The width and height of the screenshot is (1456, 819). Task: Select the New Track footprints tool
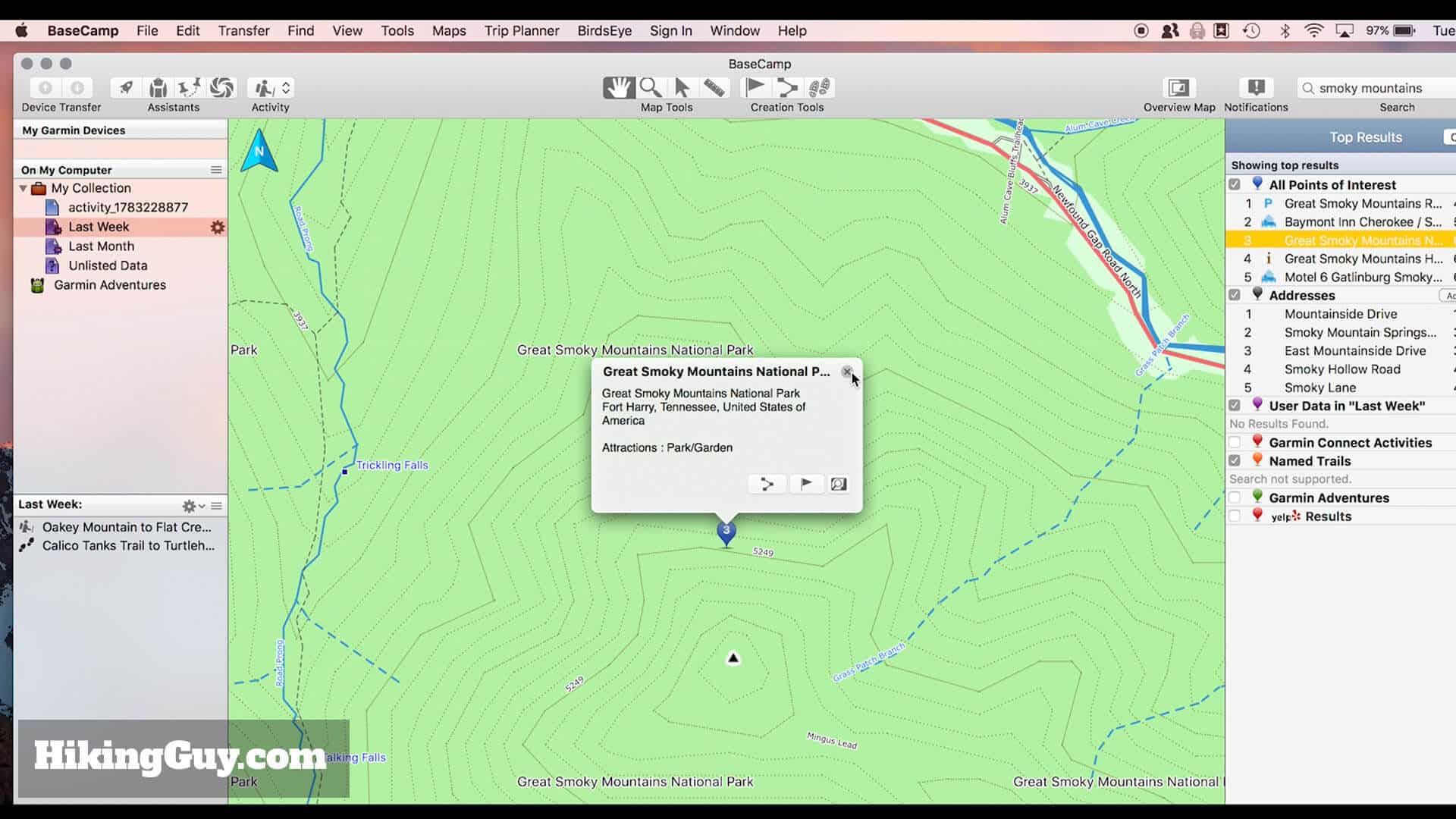coord(819,88)
